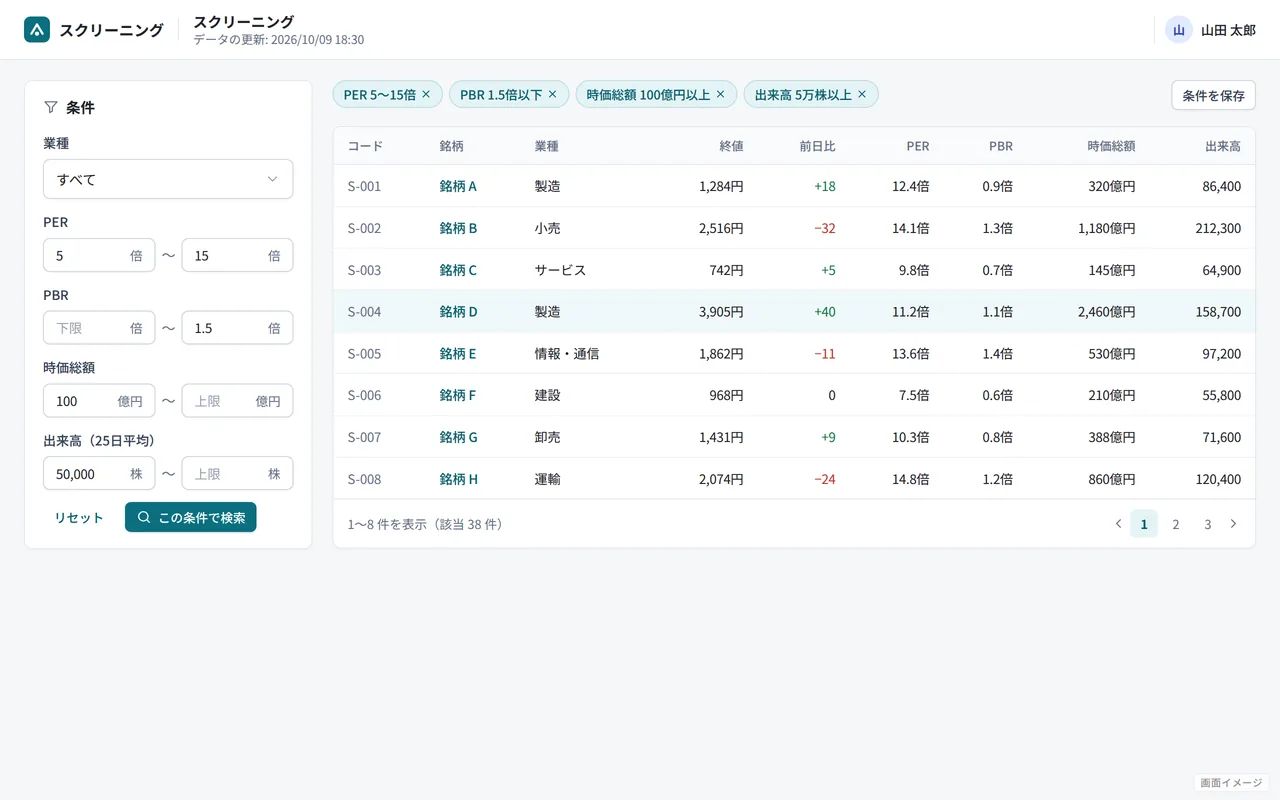Click the user avatar 山
Viewport: 1280px width, 800px height.
point(1179,30)
